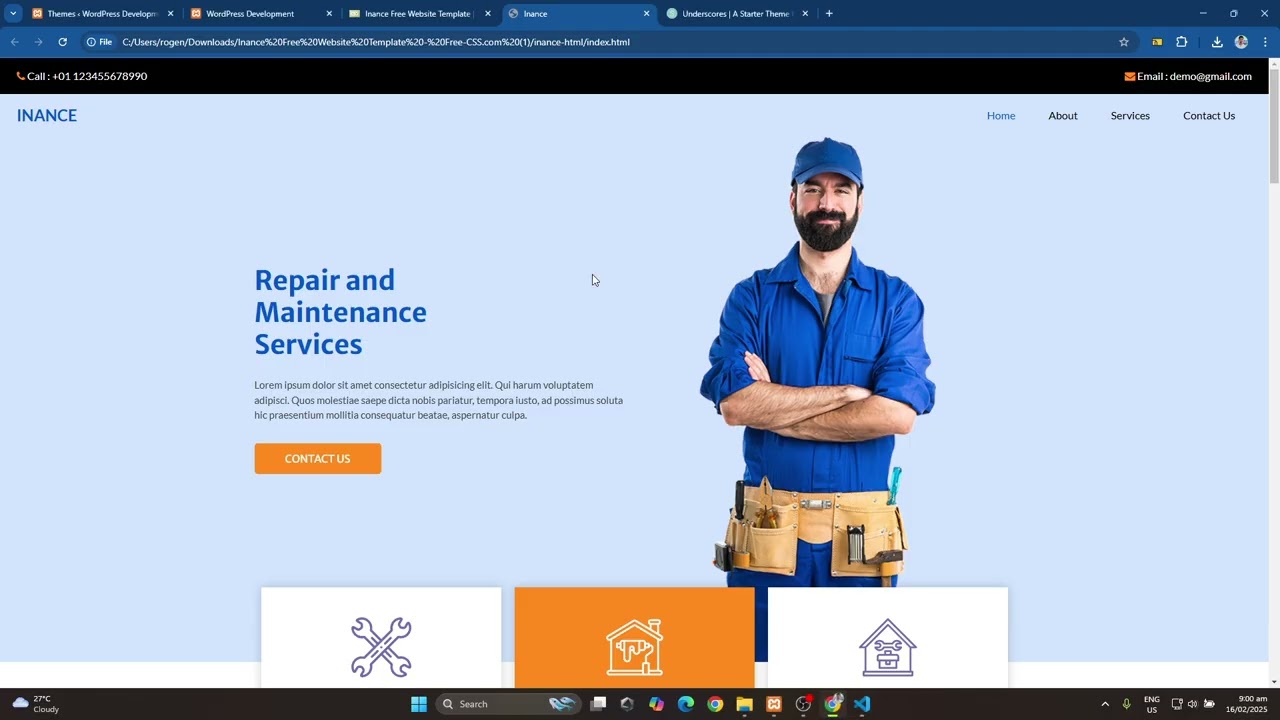Close the Underscores Starter Theme tab
Viewport: 1280px width, 720px height.
(805, 14)
